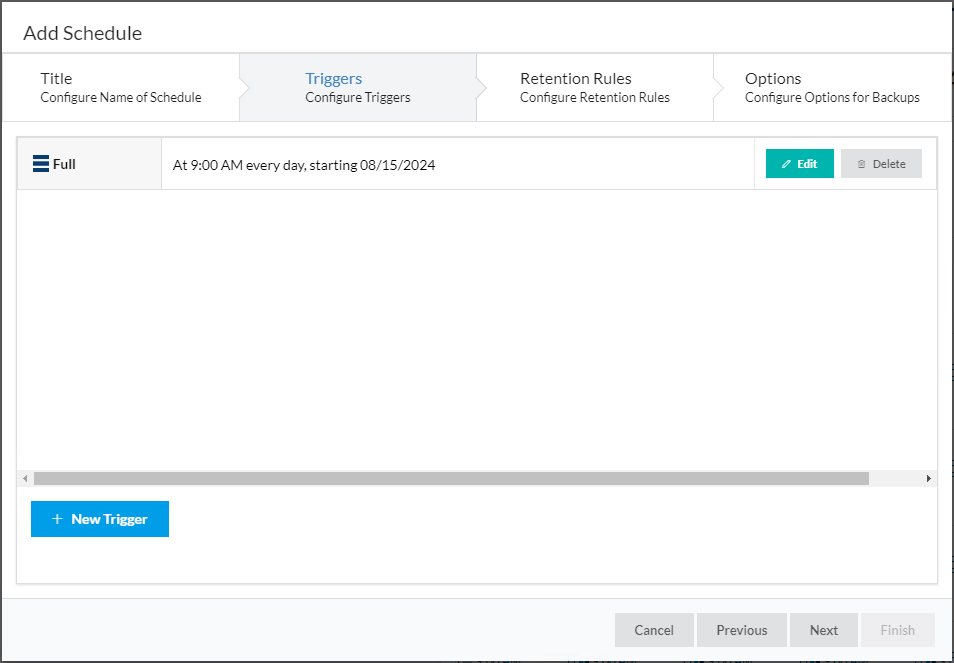Click the 'Full' trigger type label
The height and width of the screenshot is (663, 954).
[x=65, y=164]
